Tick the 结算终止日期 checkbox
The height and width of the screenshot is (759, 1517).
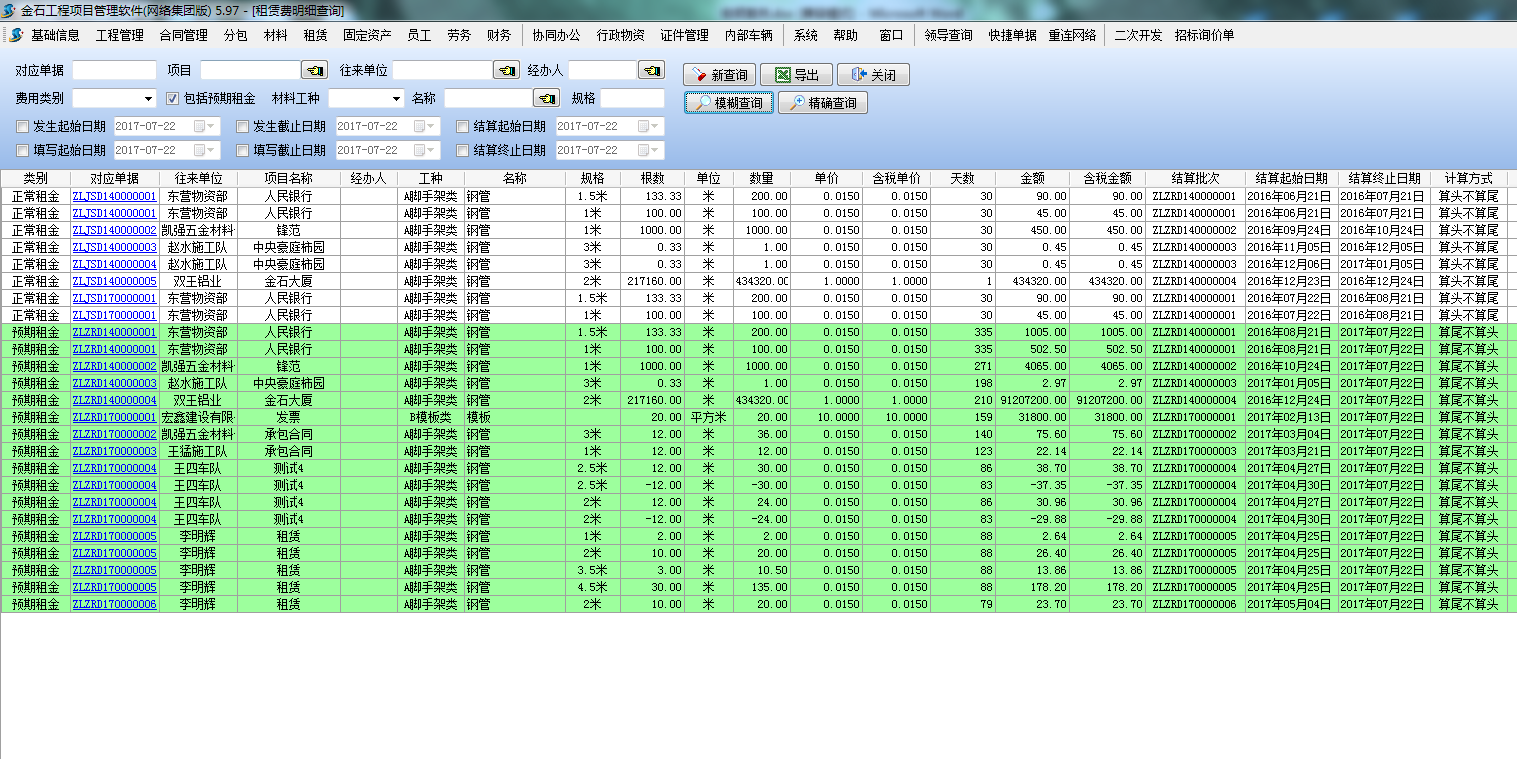(x=463, y=151)
